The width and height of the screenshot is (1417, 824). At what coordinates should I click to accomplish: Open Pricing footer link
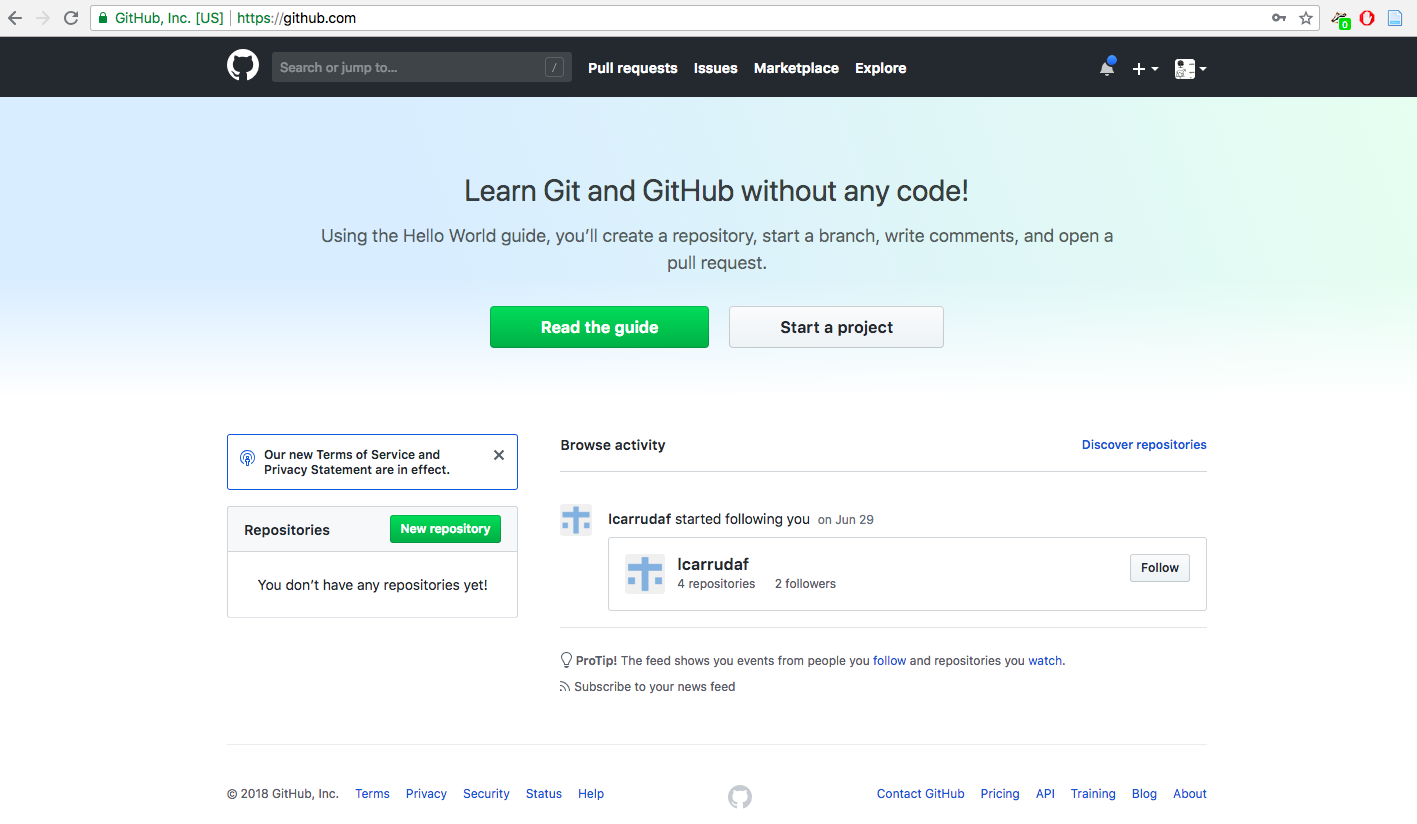(x=1000, y=794)
